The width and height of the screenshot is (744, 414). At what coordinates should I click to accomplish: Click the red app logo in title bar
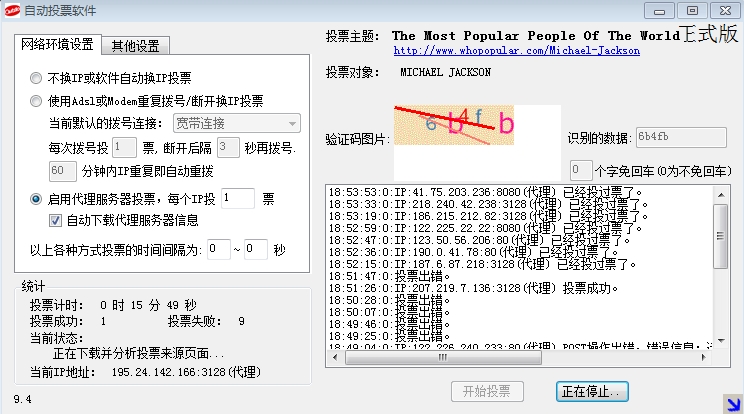click(x=11, y=10)
